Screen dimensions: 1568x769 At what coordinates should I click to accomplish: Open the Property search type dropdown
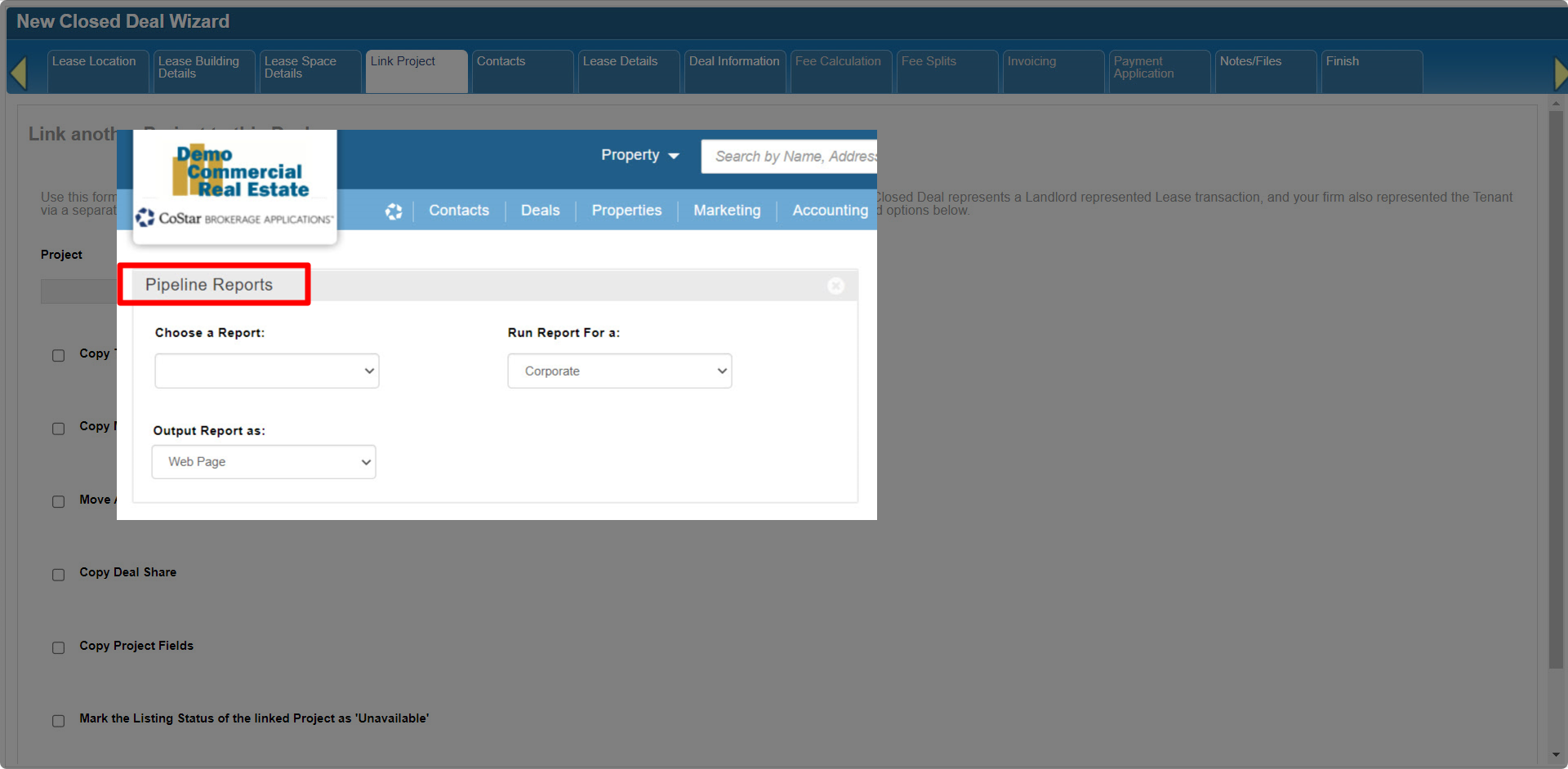click(639, 155)
